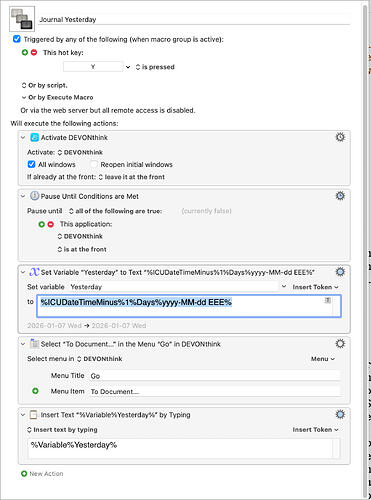
Task: Remove the hot key trigger with the red minus
Action: (x=34, y=52)
